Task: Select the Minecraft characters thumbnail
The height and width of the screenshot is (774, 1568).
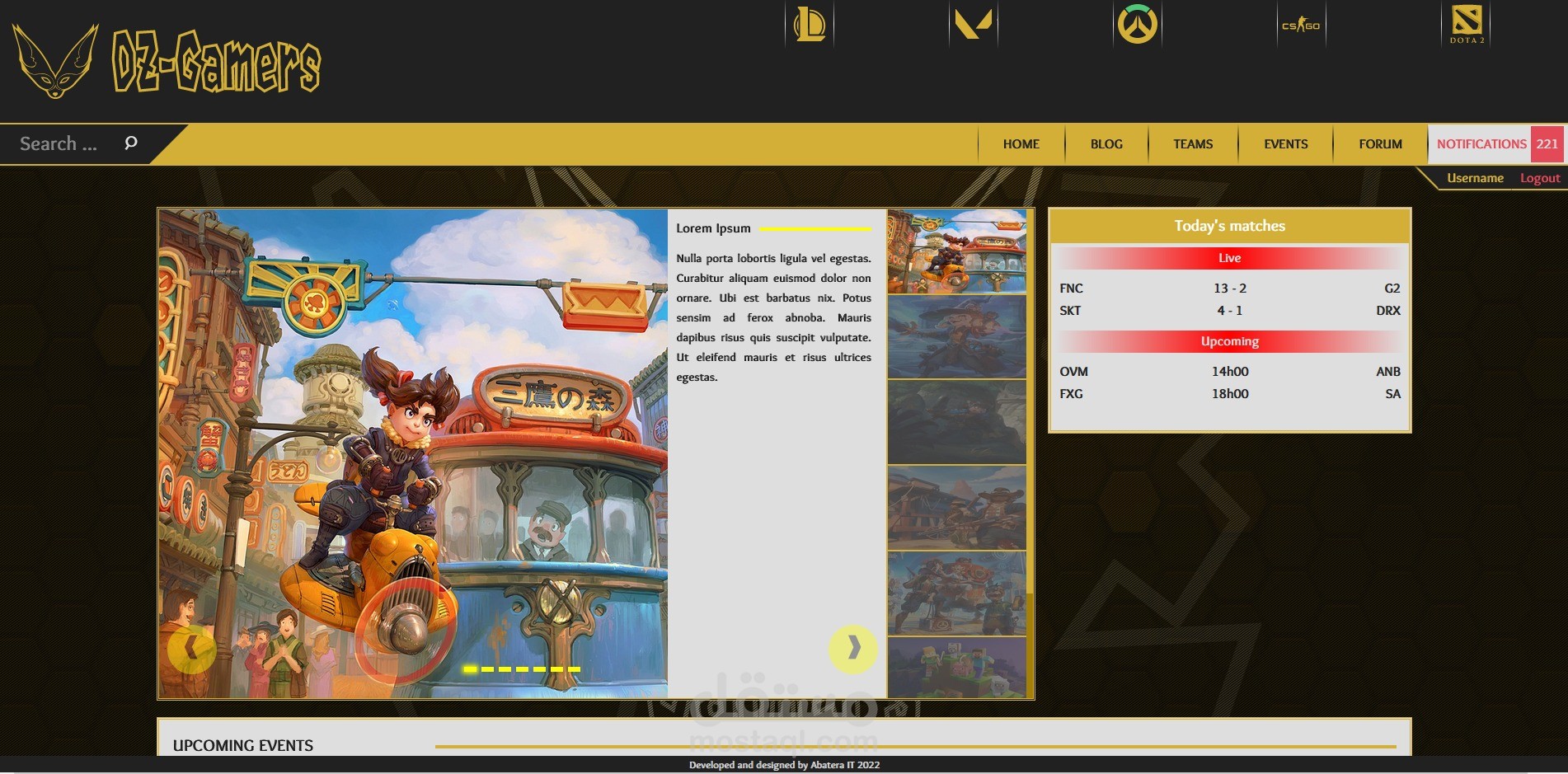Action: [x=956, y=668]
